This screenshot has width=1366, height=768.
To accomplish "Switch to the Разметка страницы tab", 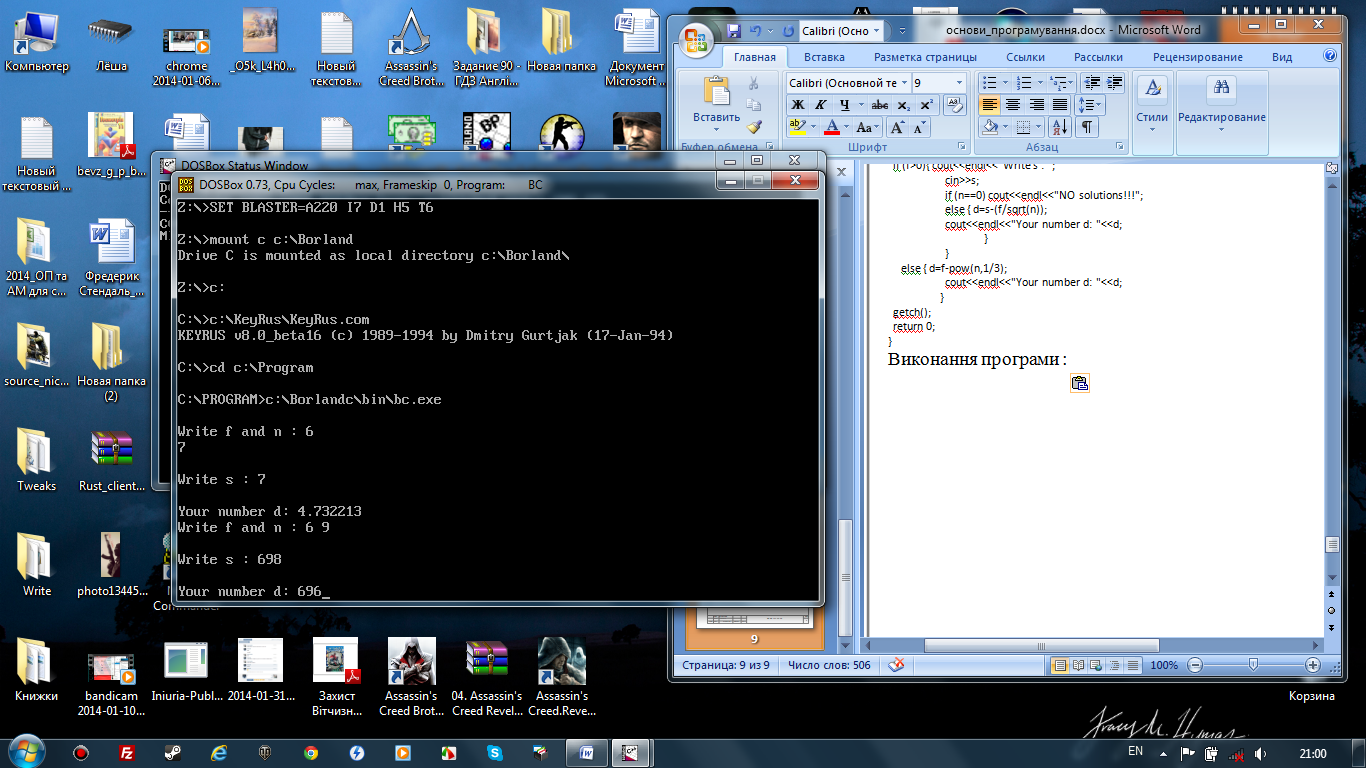I will click(925, 57).
